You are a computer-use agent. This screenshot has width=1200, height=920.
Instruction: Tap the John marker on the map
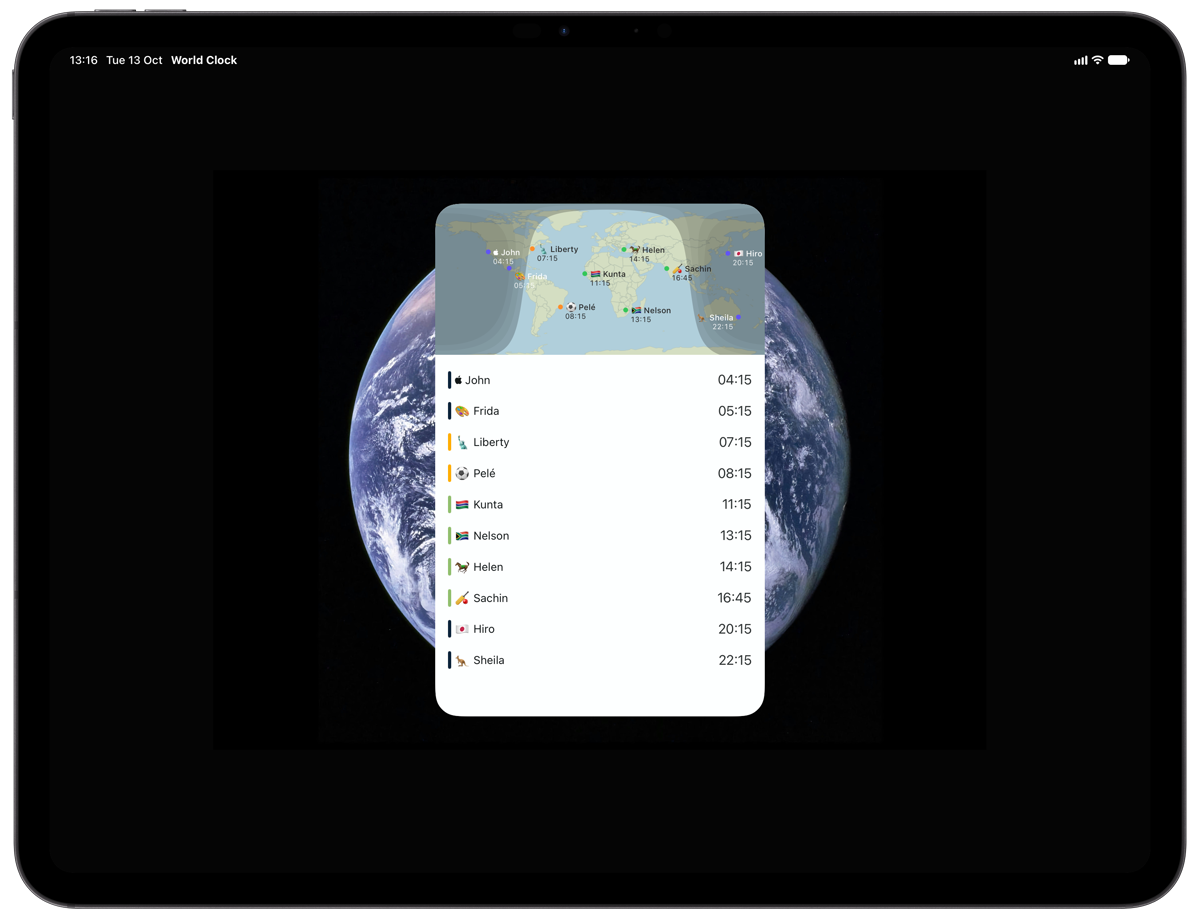coord(488,252)
